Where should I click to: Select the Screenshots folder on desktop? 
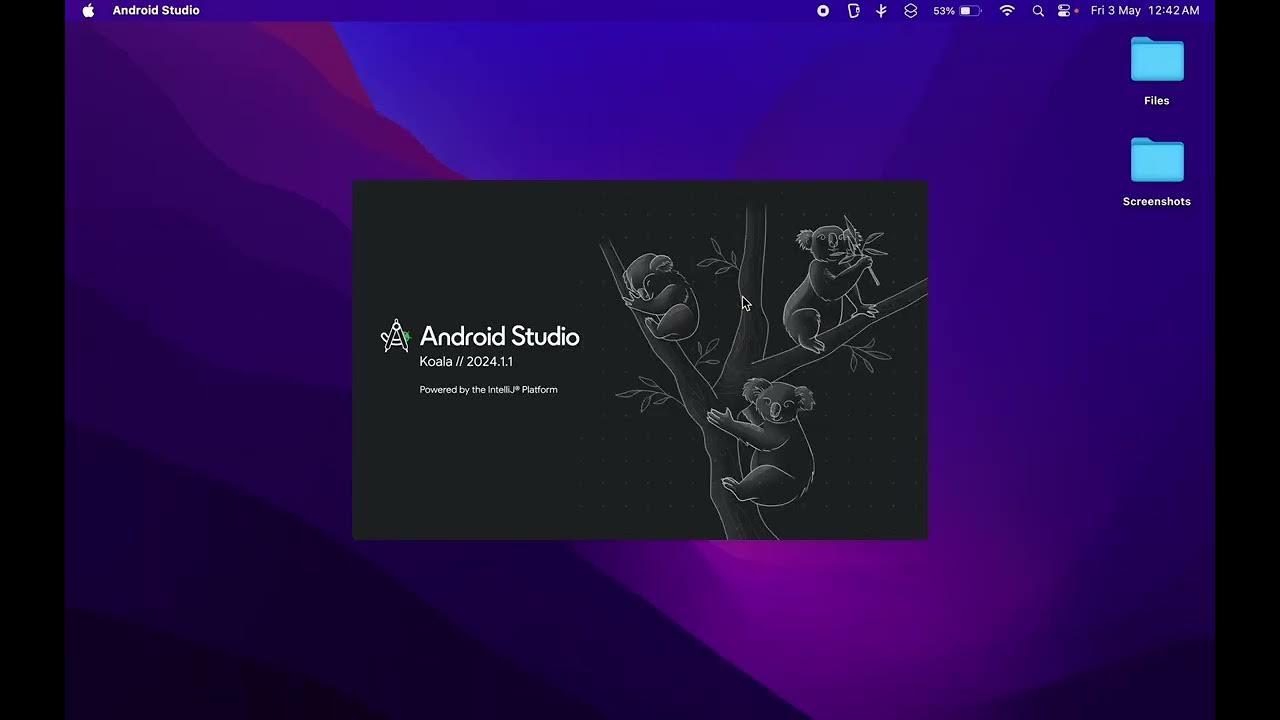(1157, 171)
